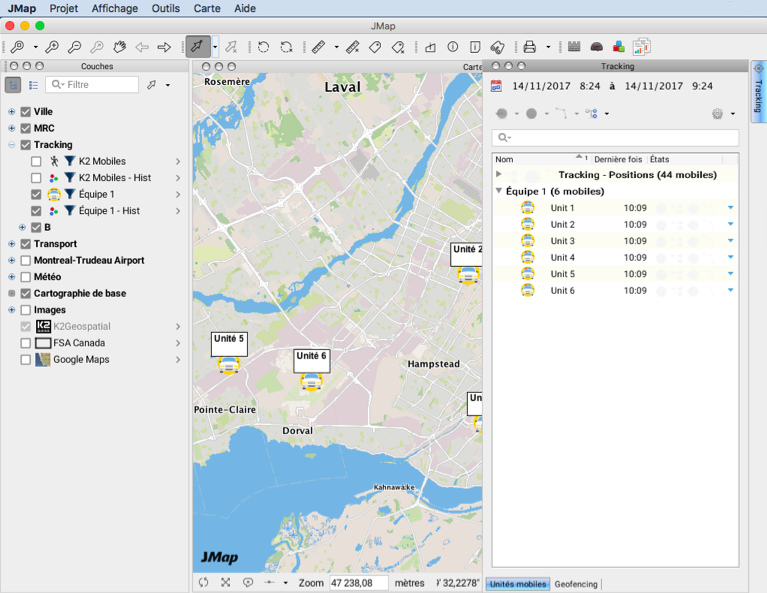The height and width of the screenshot is (593, 767).
Task: Click the next view arrow
Action: click(164, 47)
